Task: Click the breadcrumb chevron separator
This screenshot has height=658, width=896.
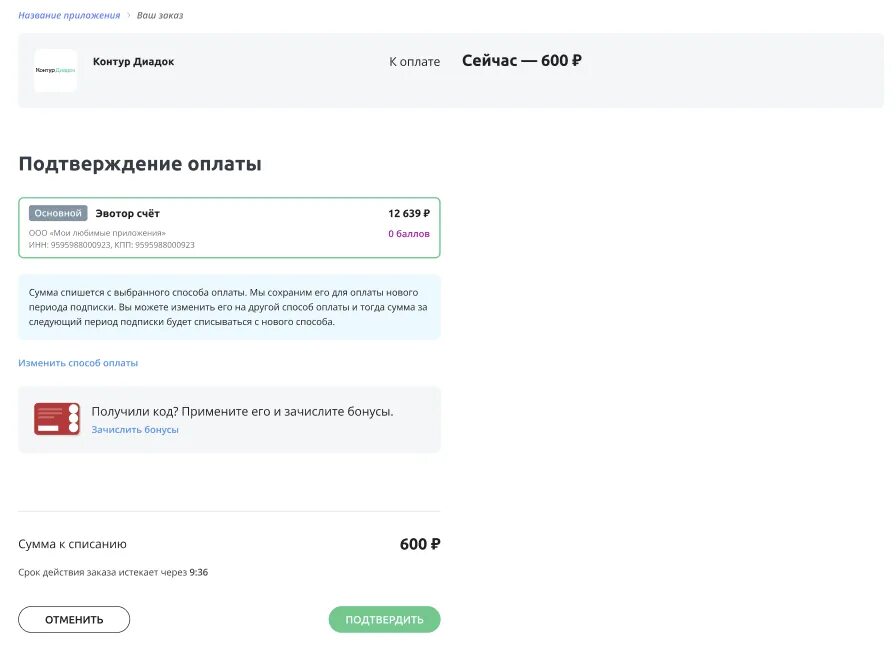Action: (x=129, y=15)
